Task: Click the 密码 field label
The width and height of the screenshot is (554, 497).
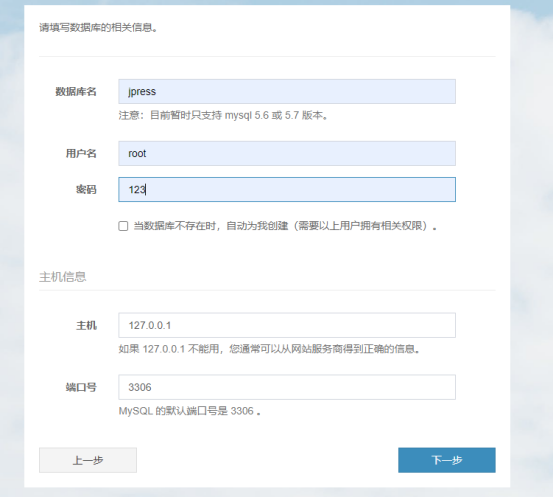Action: [x=86, y=190]
